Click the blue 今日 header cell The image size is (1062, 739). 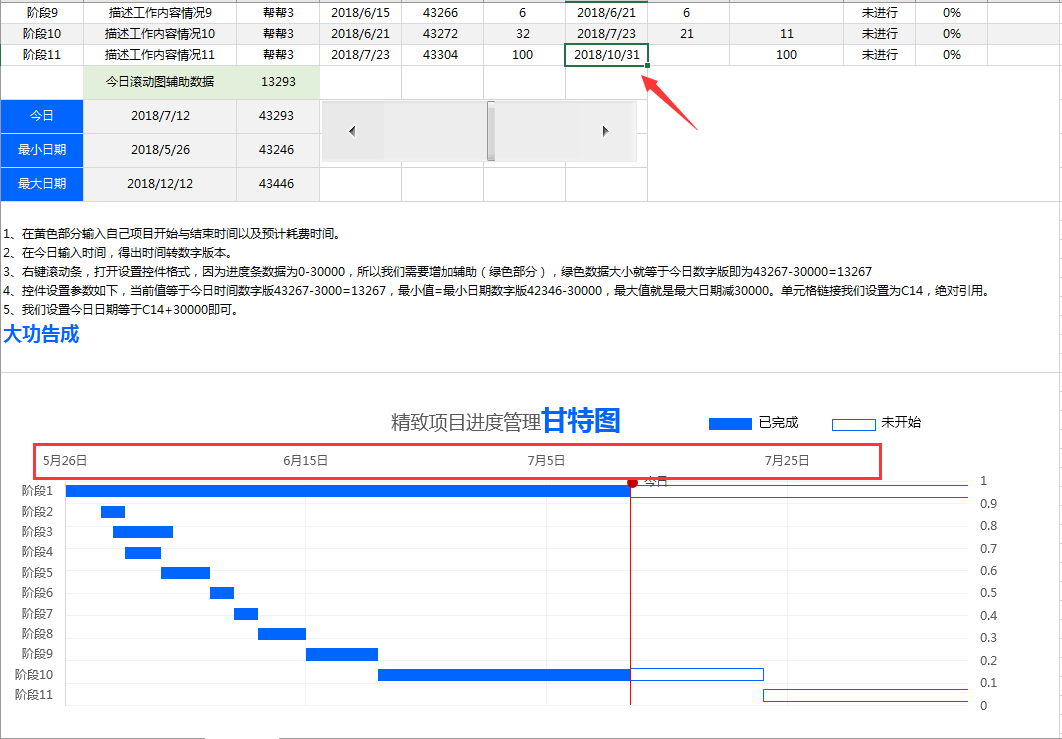point(42,117)
